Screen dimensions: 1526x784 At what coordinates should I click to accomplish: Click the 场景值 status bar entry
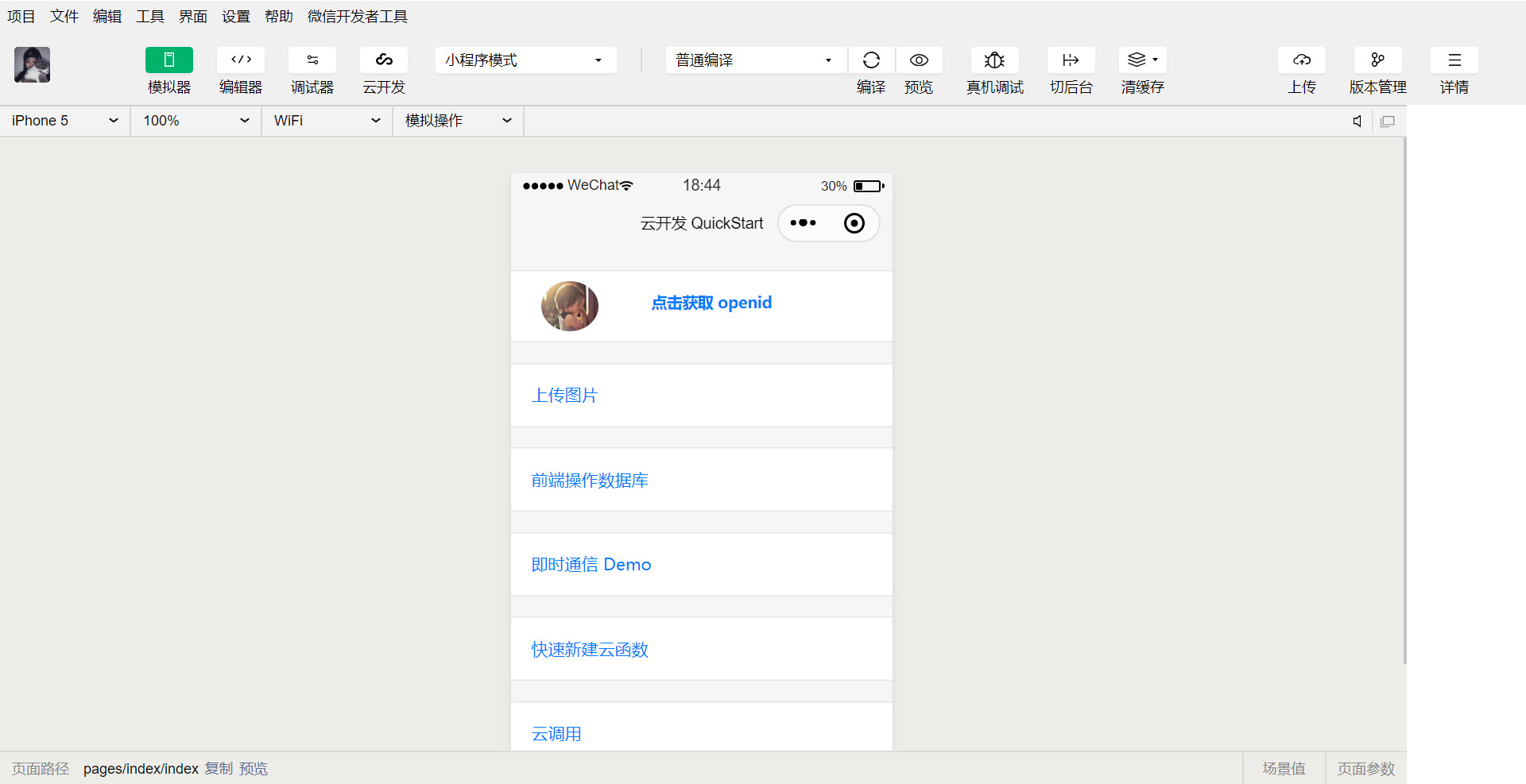click(x=1284, y=769)
